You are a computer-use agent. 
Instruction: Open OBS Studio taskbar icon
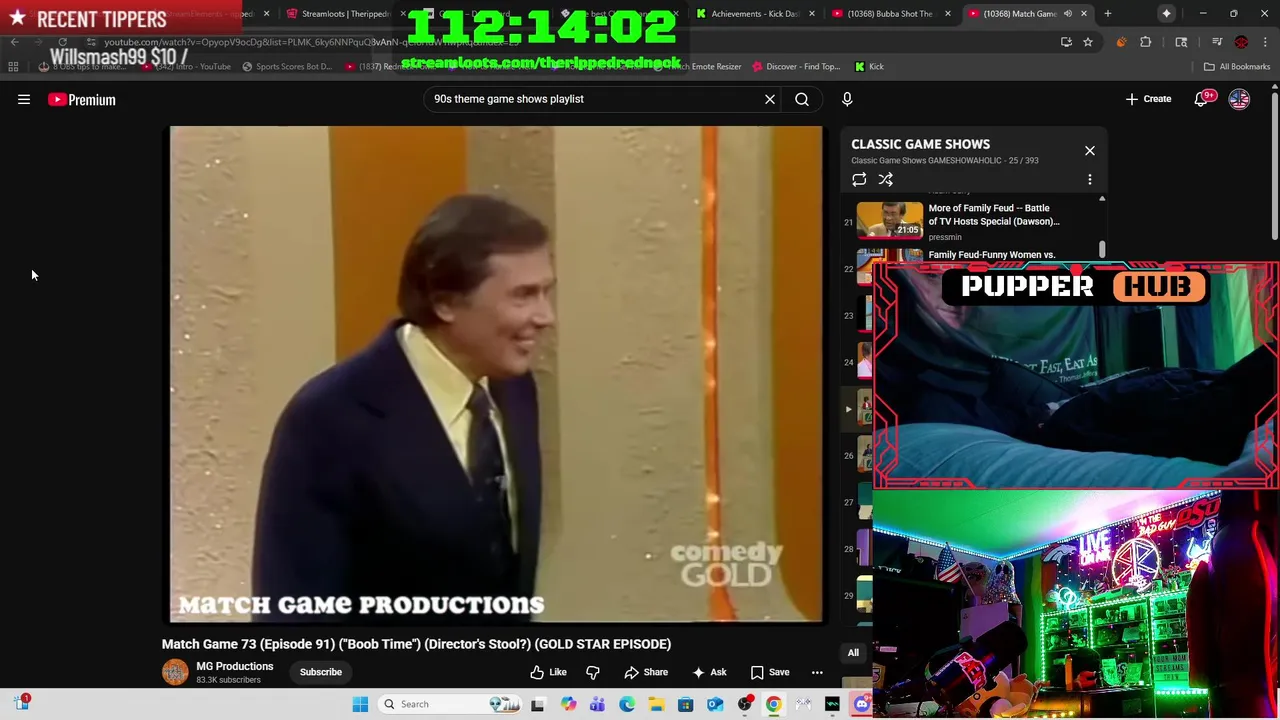point(745,704)
